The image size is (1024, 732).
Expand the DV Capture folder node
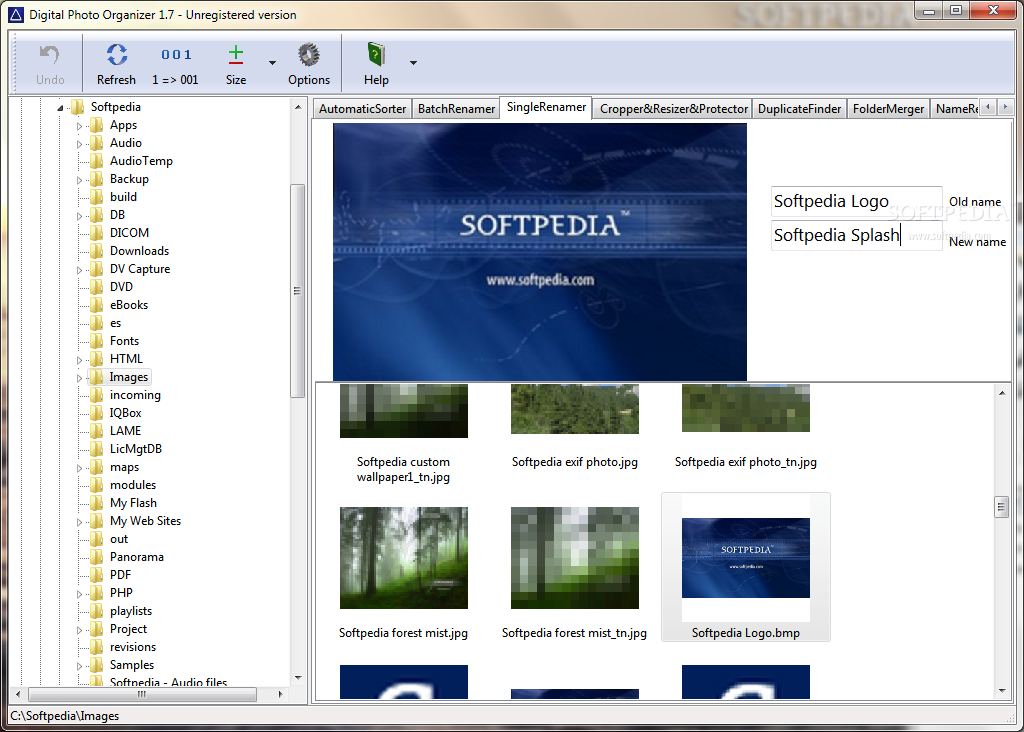(80, 270)
